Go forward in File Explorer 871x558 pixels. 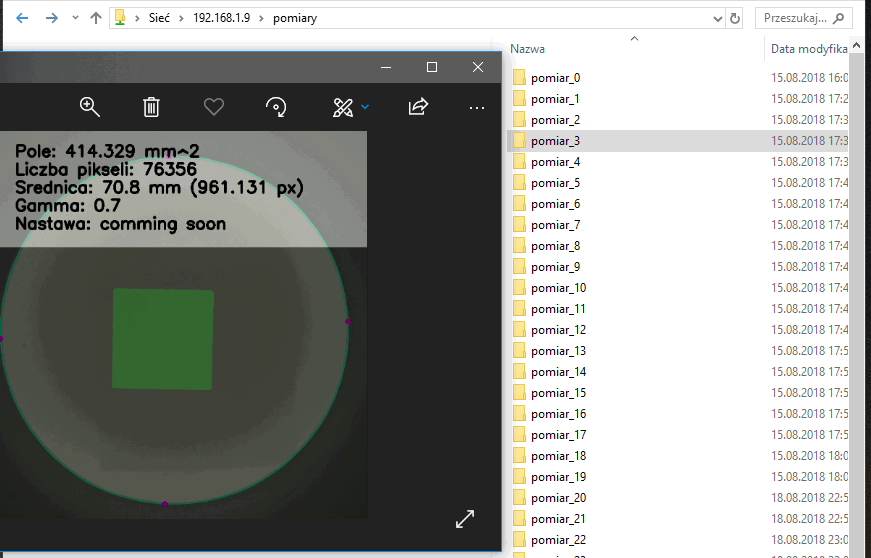[x=52, y=18]
